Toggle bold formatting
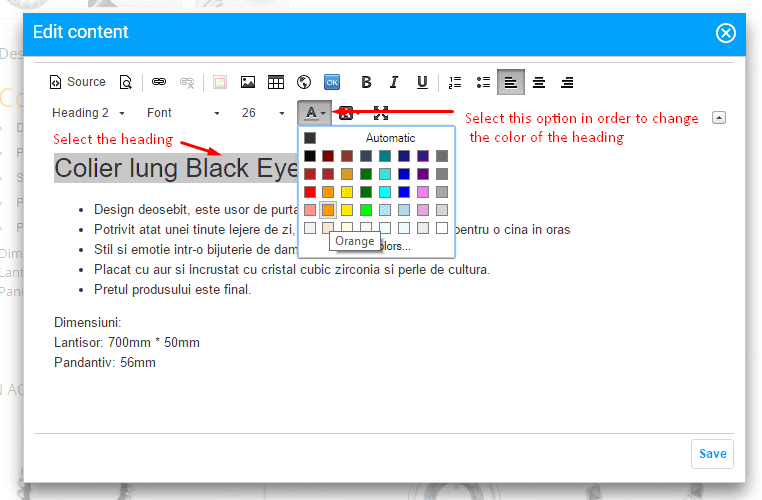Image resolution: width=762 pixels, height=500 pixels. click(x=366, y=82)
